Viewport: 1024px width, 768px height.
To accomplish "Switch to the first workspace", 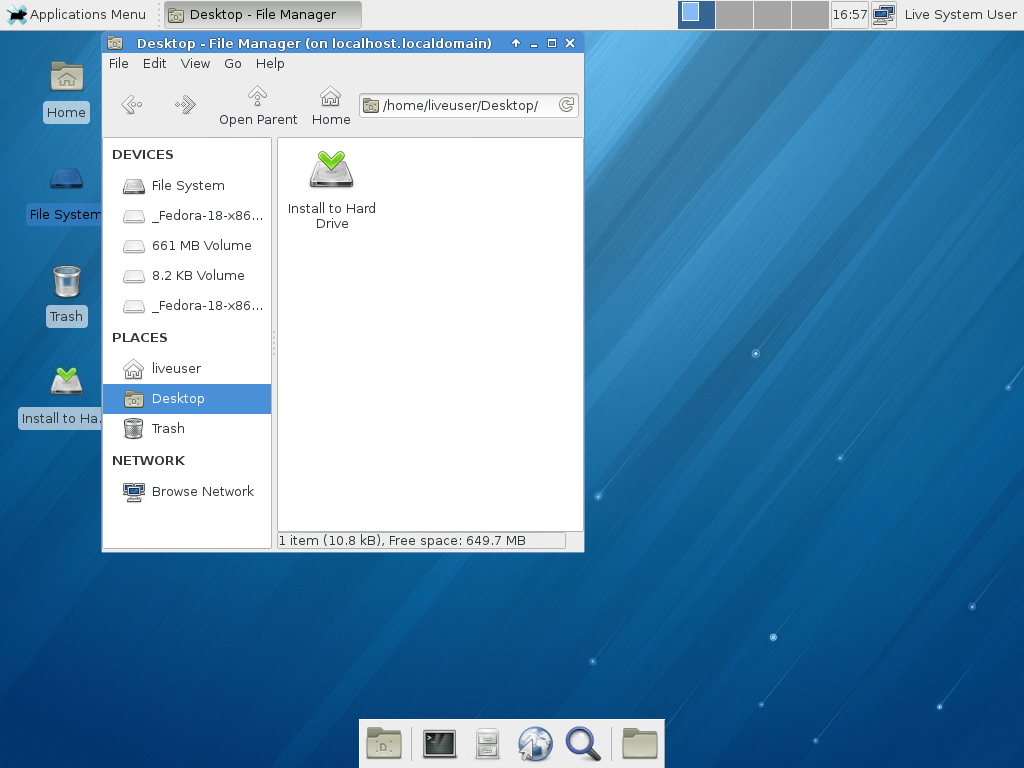I will [x=696, y=14].
